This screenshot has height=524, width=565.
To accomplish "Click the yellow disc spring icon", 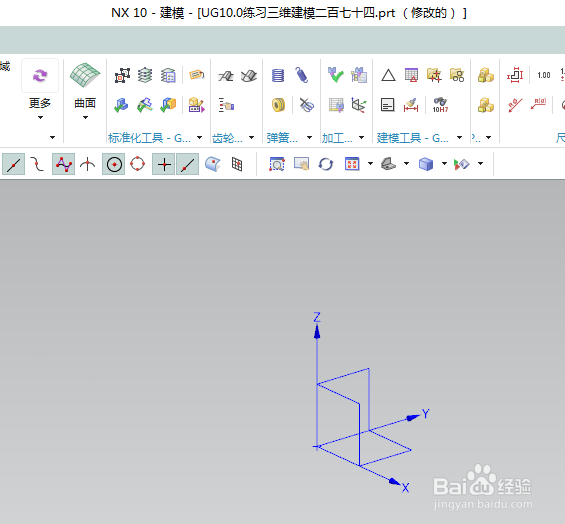I will coord(278,105).
